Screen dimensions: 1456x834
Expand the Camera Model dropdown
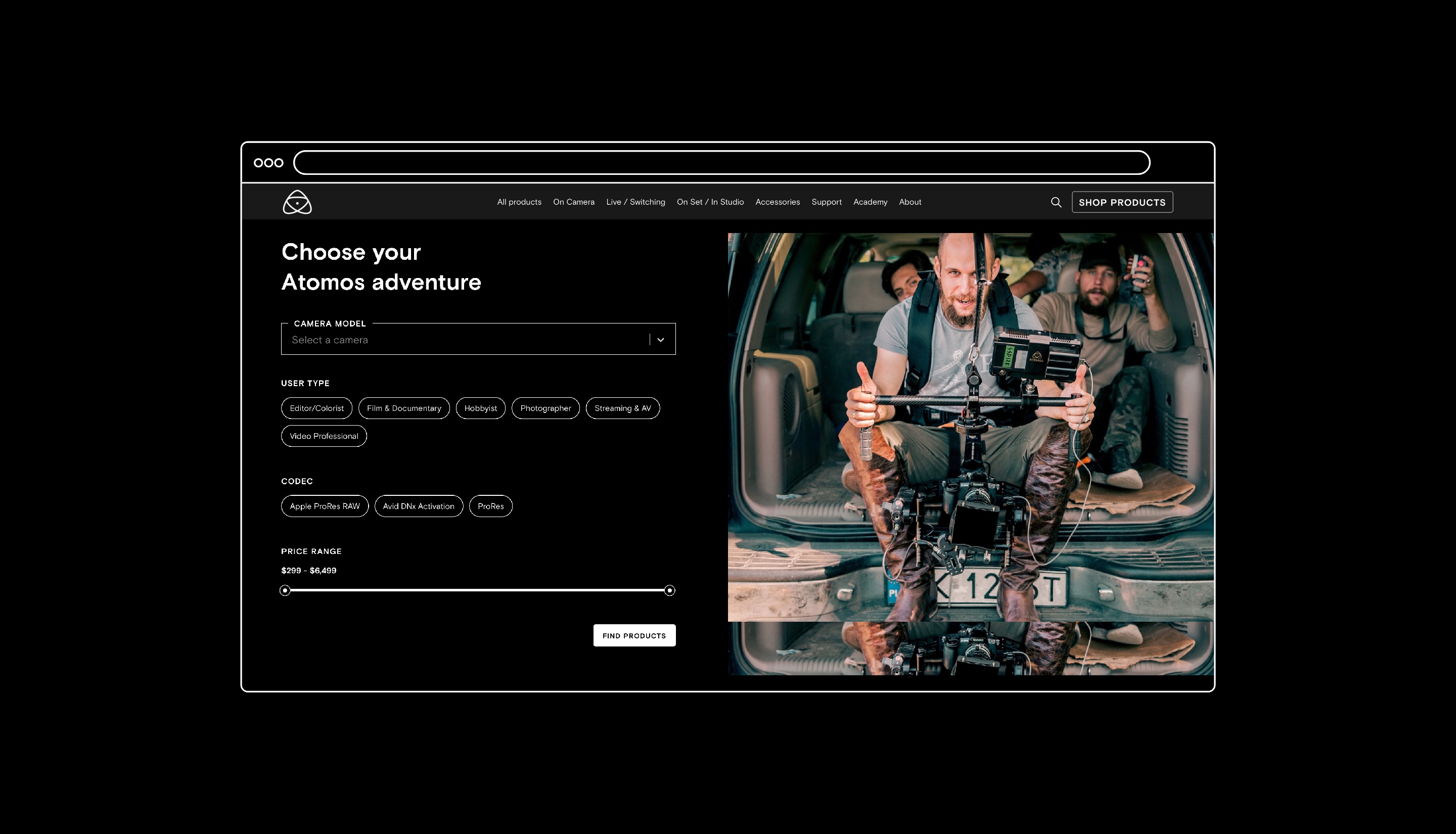660,339
